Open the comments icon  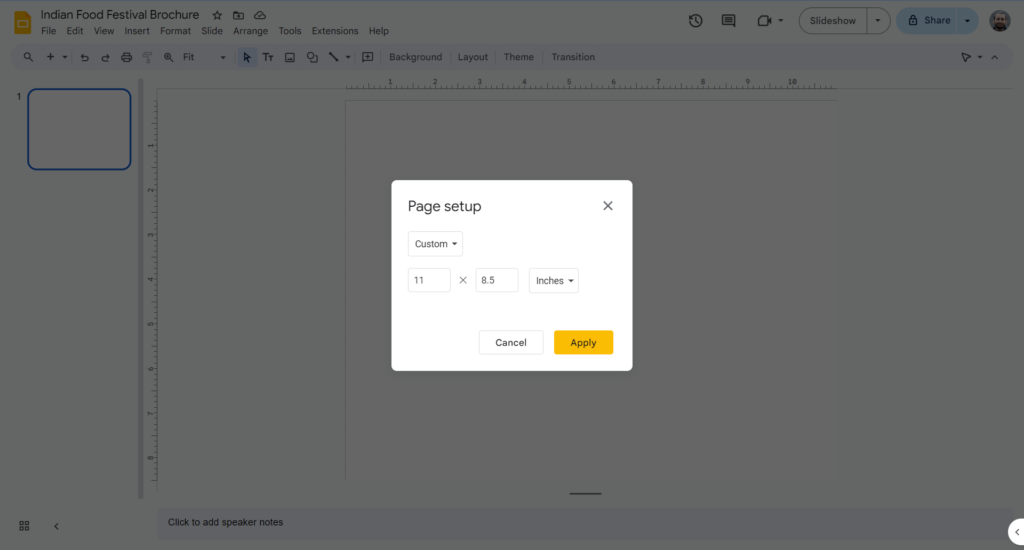point(728,20)
